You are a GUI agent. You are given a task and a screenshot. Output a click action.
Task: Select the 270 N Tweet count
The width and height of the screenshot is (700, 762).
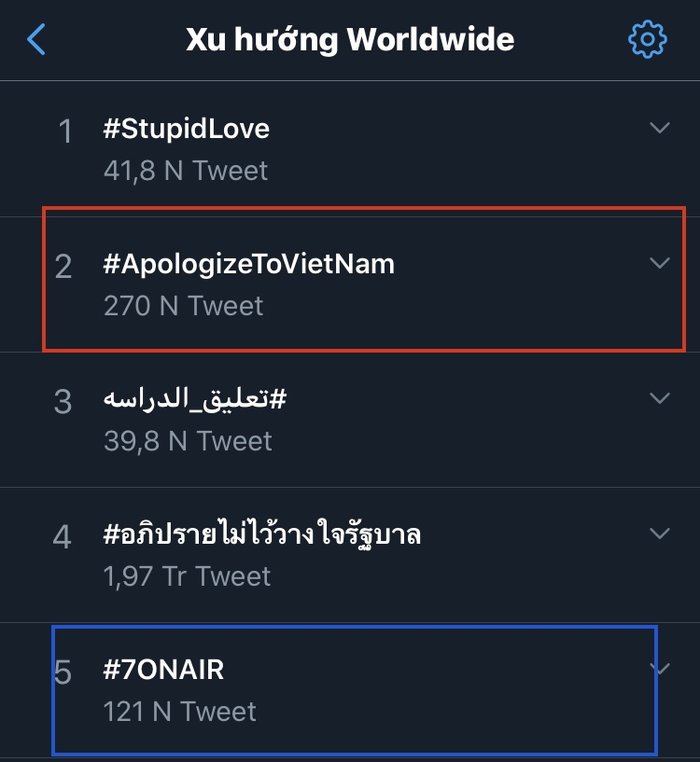pos(183,306)
